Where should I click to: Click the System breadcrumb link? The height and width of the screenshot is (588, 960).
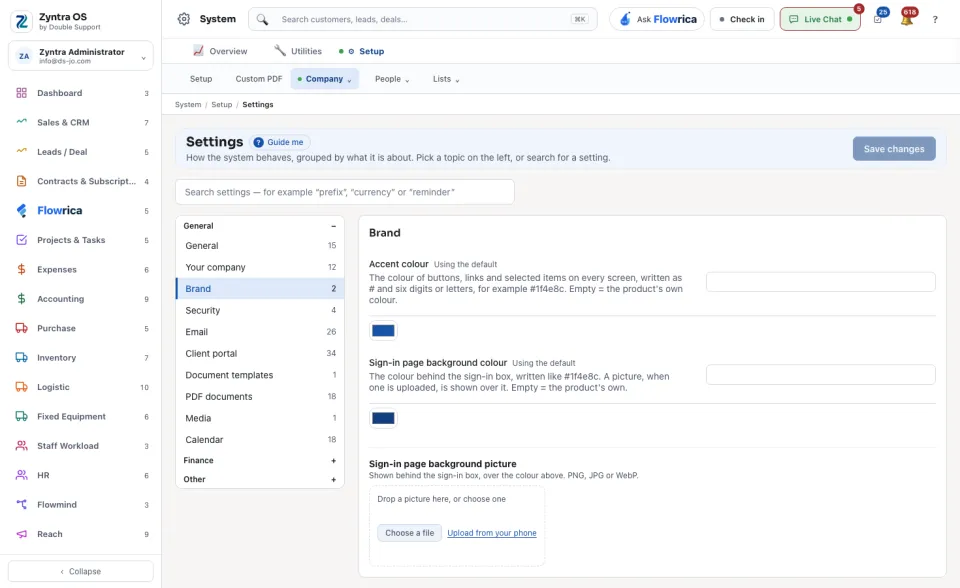[188, 105]
